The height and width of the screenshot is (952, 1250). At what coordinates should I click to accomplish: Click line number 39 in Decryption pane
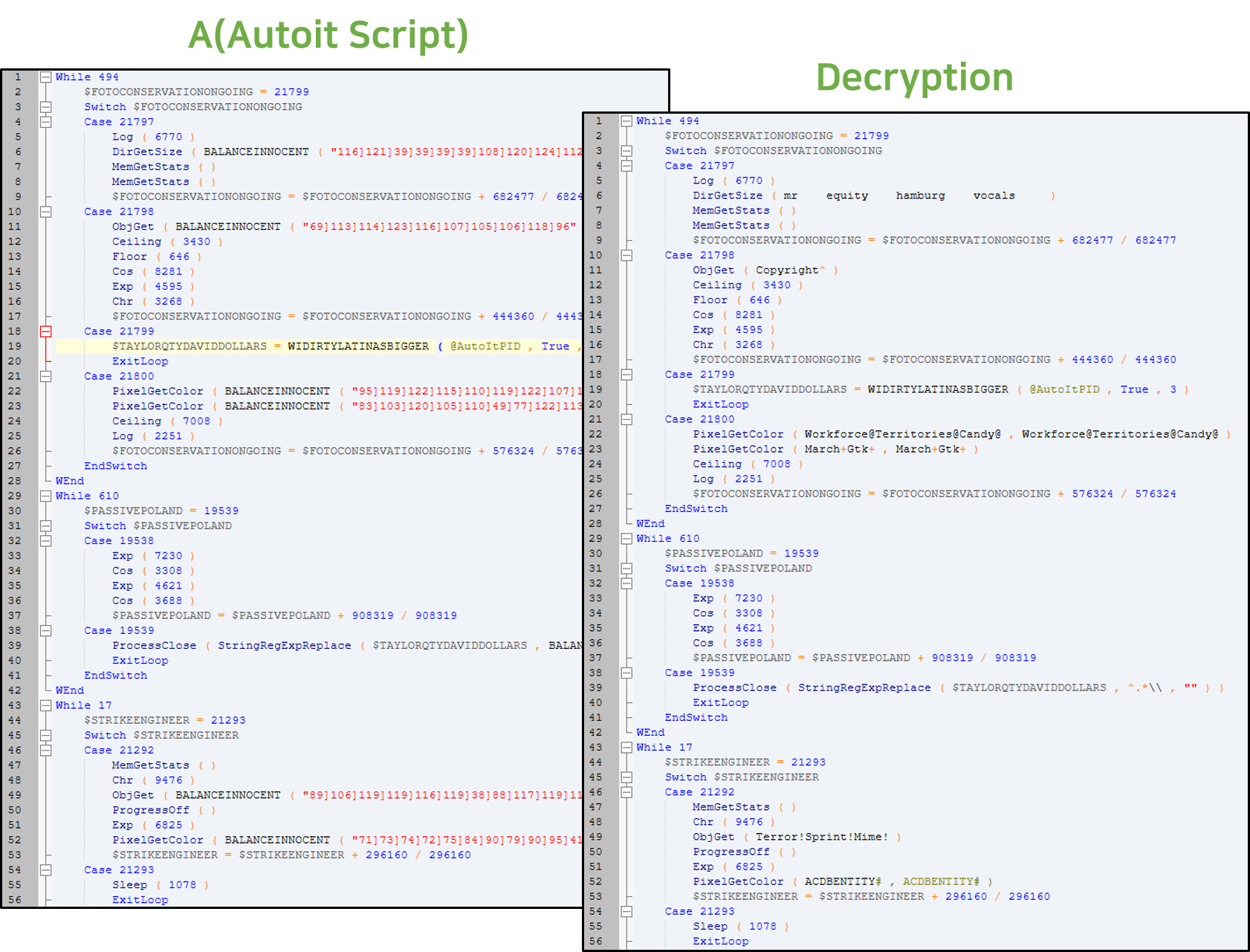click(595, 688)
